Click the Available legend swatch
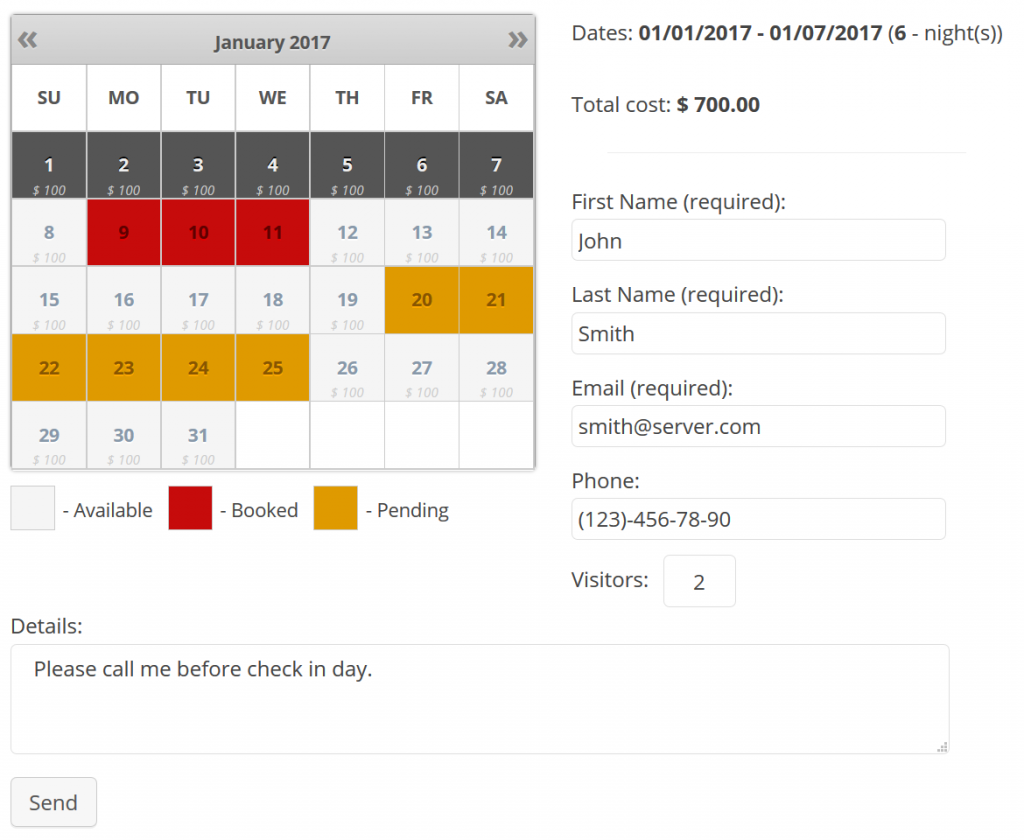1024x840 pixels. pos(31,508)
